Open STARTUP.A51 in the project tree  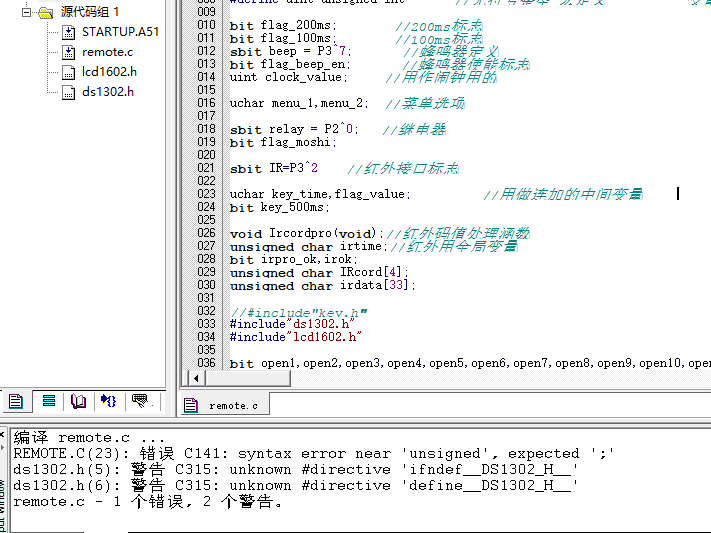pos(120,32)
